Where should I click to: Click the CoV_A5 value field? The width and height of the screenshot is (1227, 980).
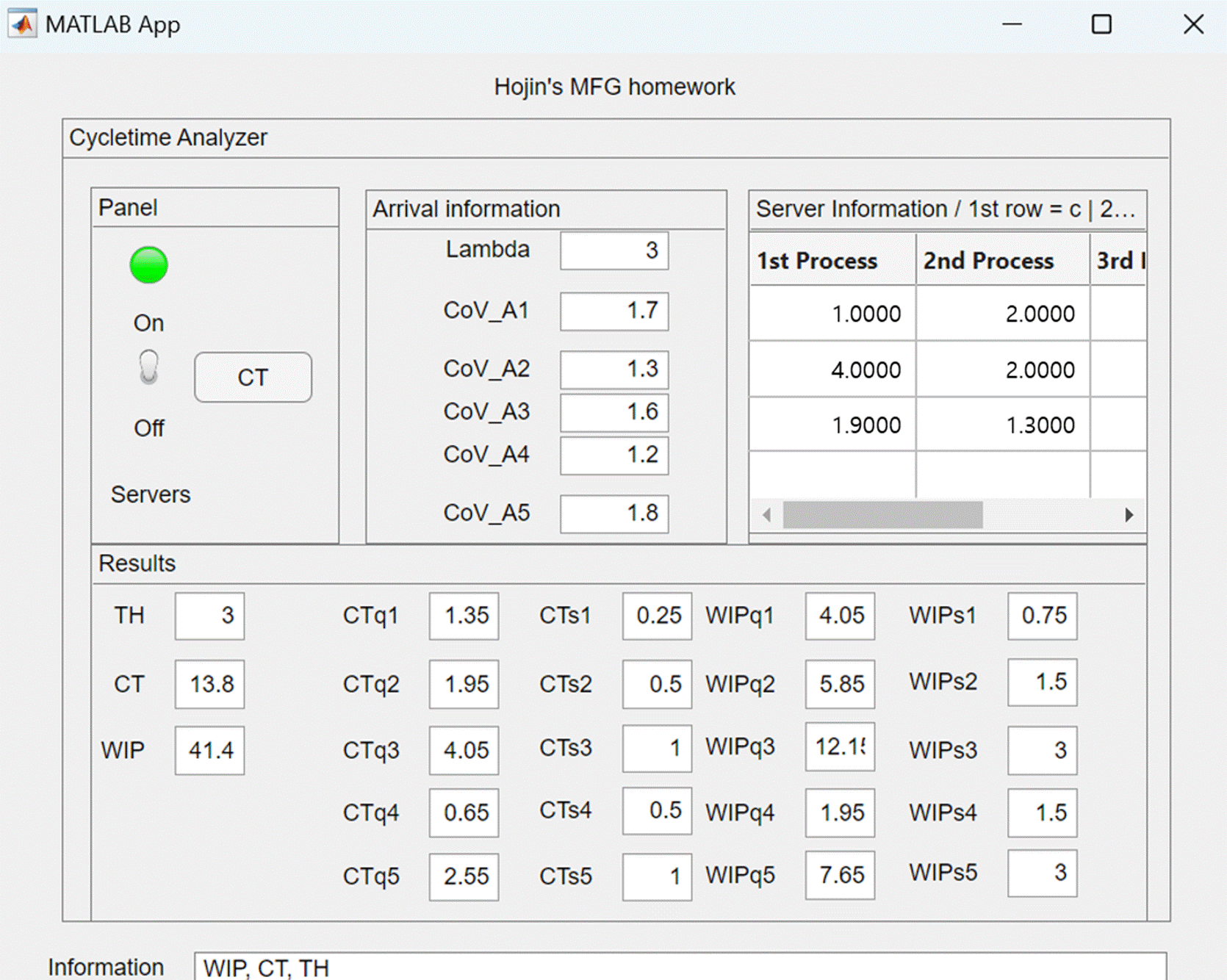(614, 513)
